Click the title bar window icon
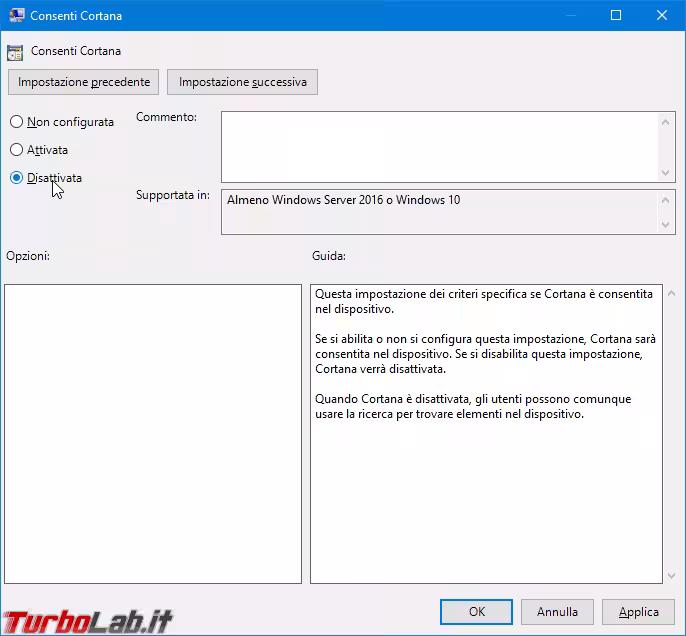Image resolution: width=686 pixels, height=636 pixels. click(x=16, y=15)
